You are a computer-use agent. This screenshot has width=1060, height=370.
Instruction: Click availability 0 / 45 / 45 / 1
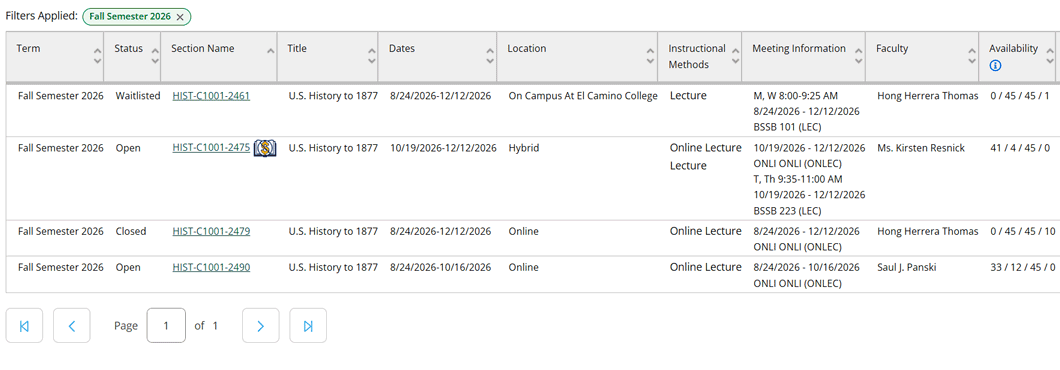click(x=1020, y=96)
